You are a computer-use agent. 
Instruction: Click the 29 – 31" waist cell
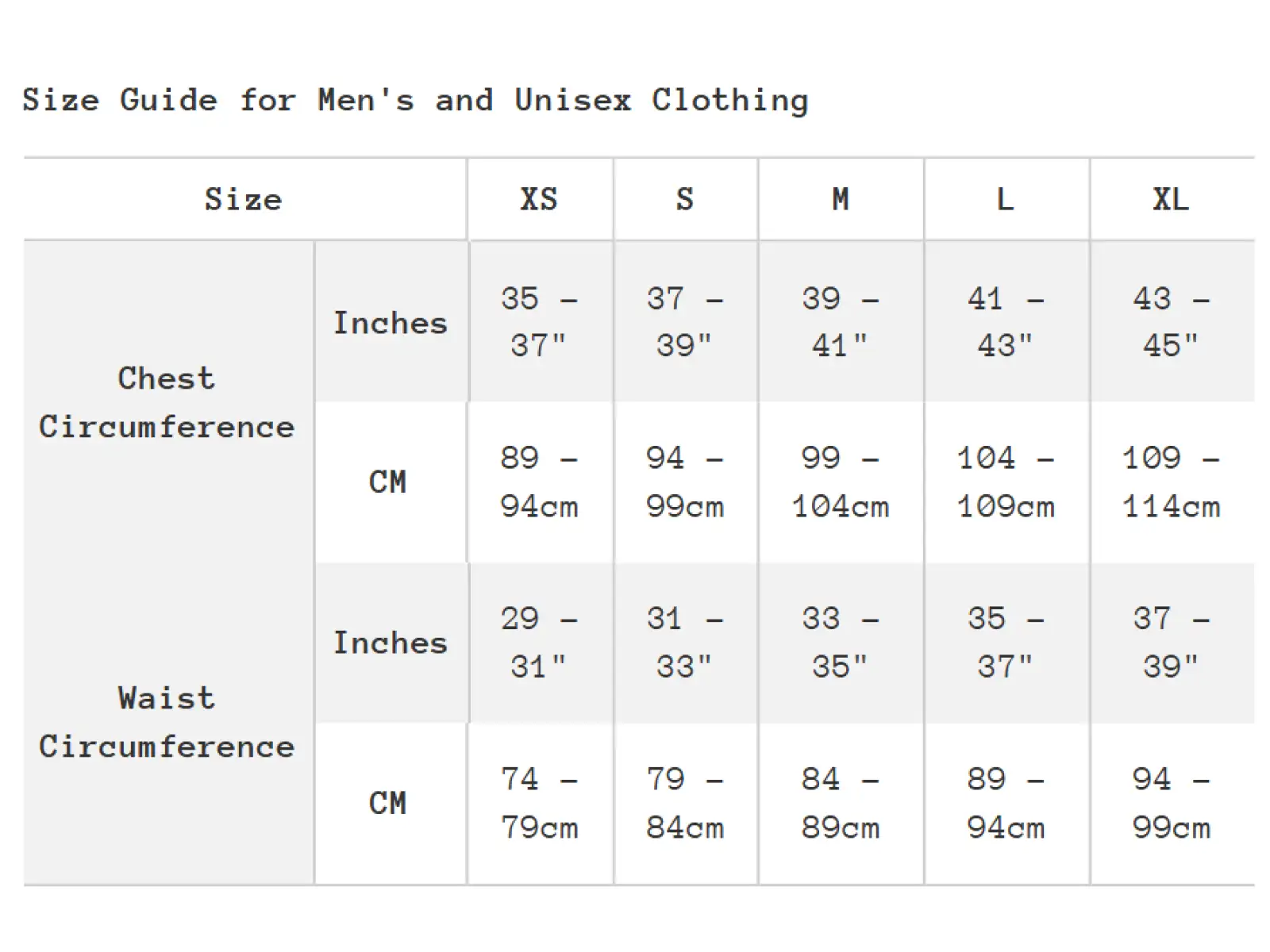coord(540,643)
